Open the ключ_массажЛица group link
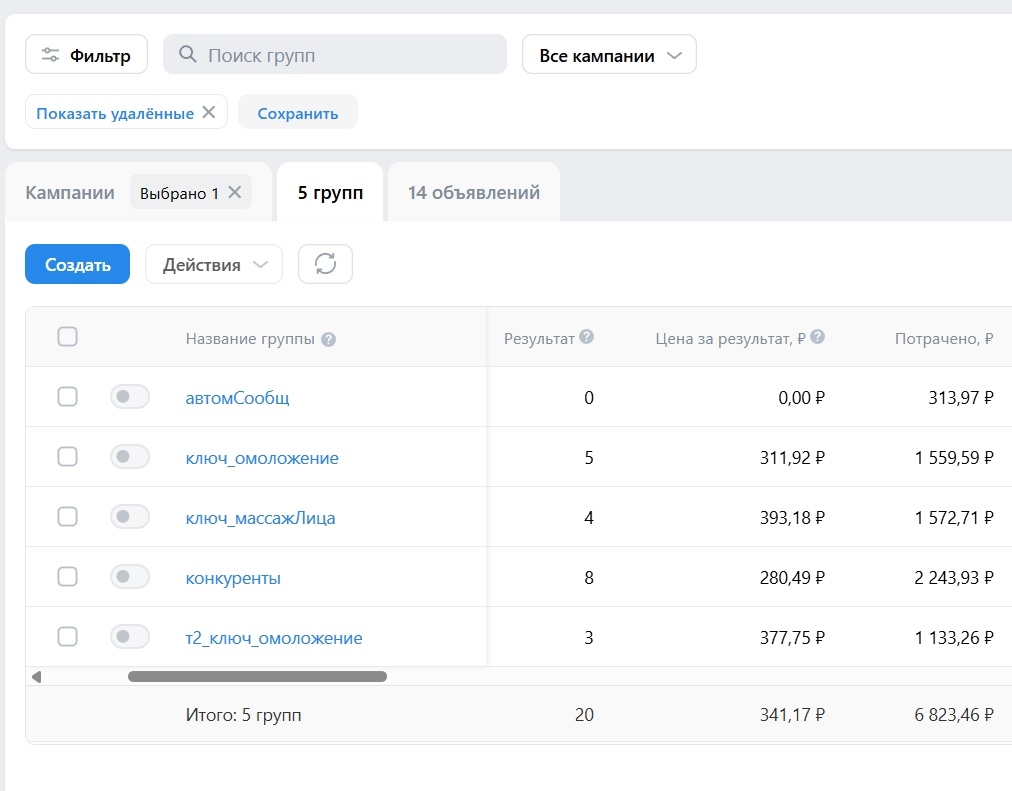The height and width of the screenshot is (791, 1012). 260,518
